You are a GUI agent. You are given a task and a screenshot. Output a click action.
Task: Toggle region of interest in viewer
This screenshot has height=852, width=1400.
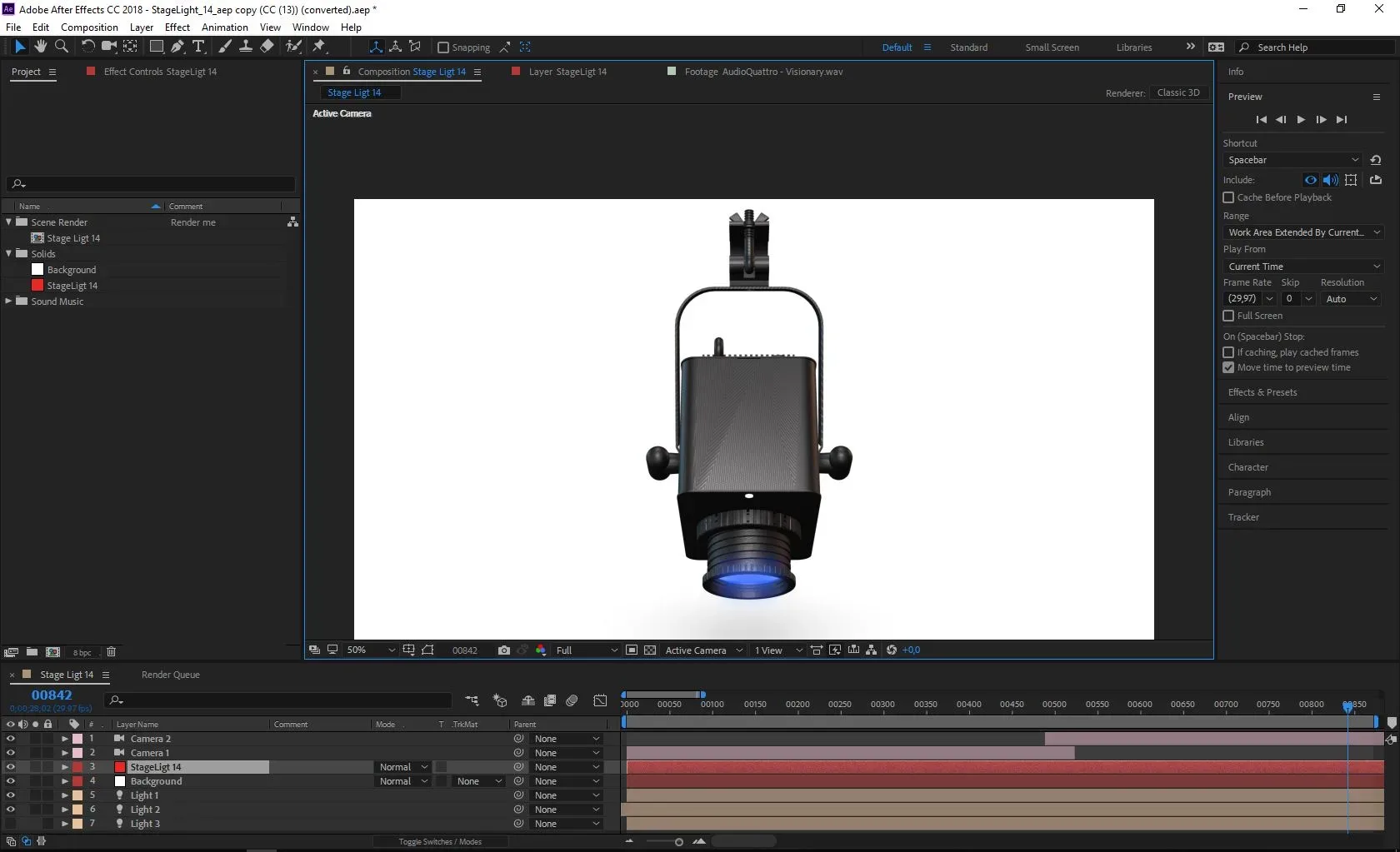[632, 650]
